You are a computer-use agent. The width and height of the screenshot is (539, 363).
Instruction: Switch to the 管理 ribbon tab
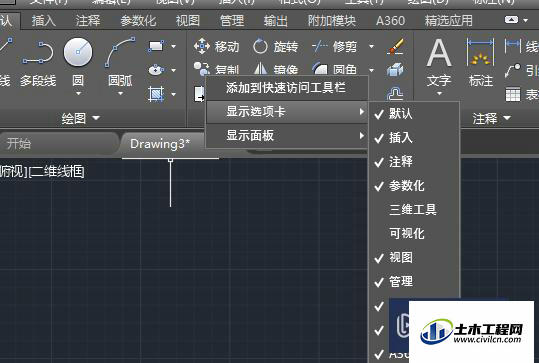point(232,21)
